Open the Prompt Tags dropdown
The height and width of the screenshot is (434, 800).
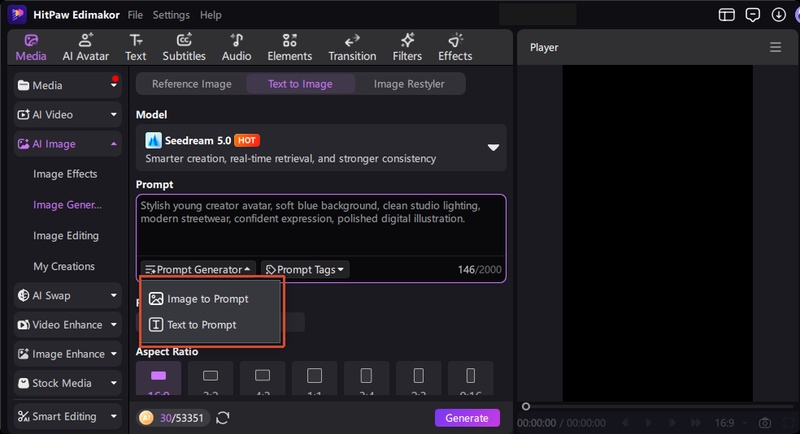pyautogui.click(x=305, y=269)
